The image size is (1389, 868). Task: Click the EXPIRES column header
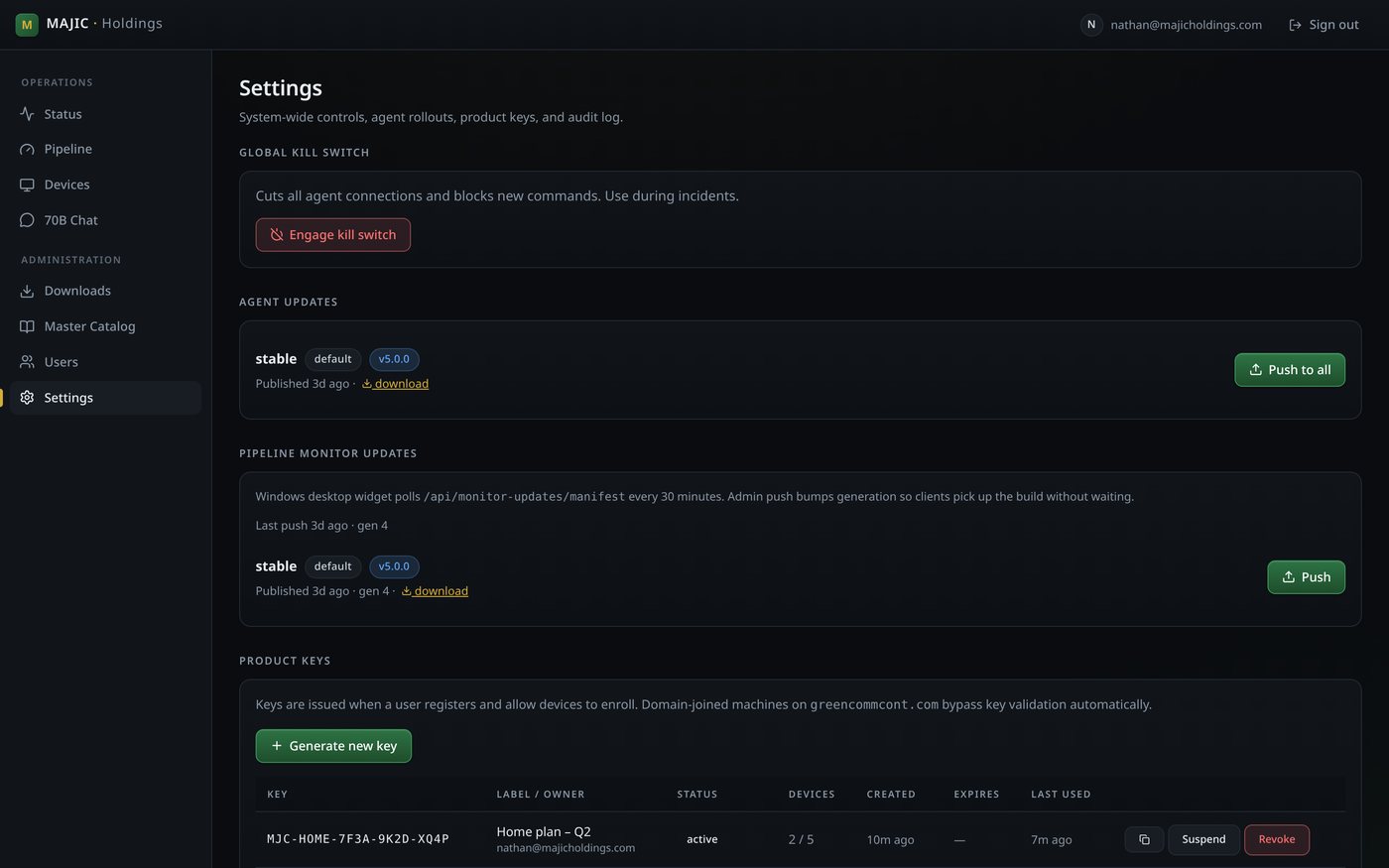(976, 795)
